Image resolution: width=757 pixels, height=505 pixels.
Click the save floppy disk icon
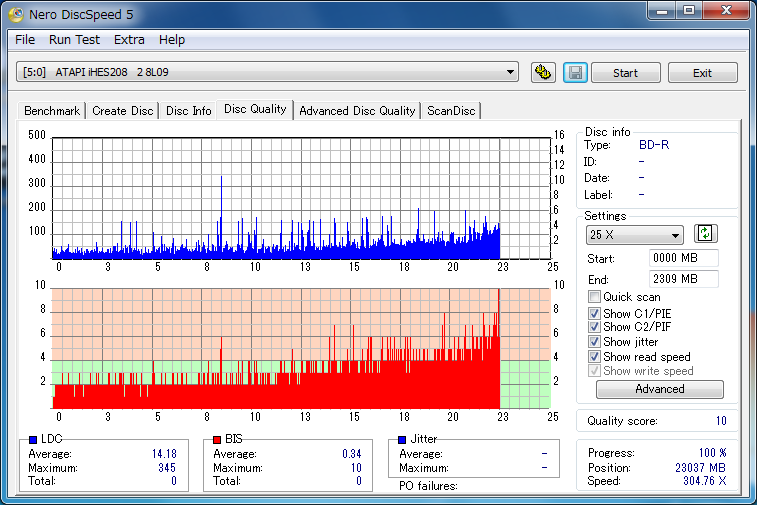coord(575,73)
